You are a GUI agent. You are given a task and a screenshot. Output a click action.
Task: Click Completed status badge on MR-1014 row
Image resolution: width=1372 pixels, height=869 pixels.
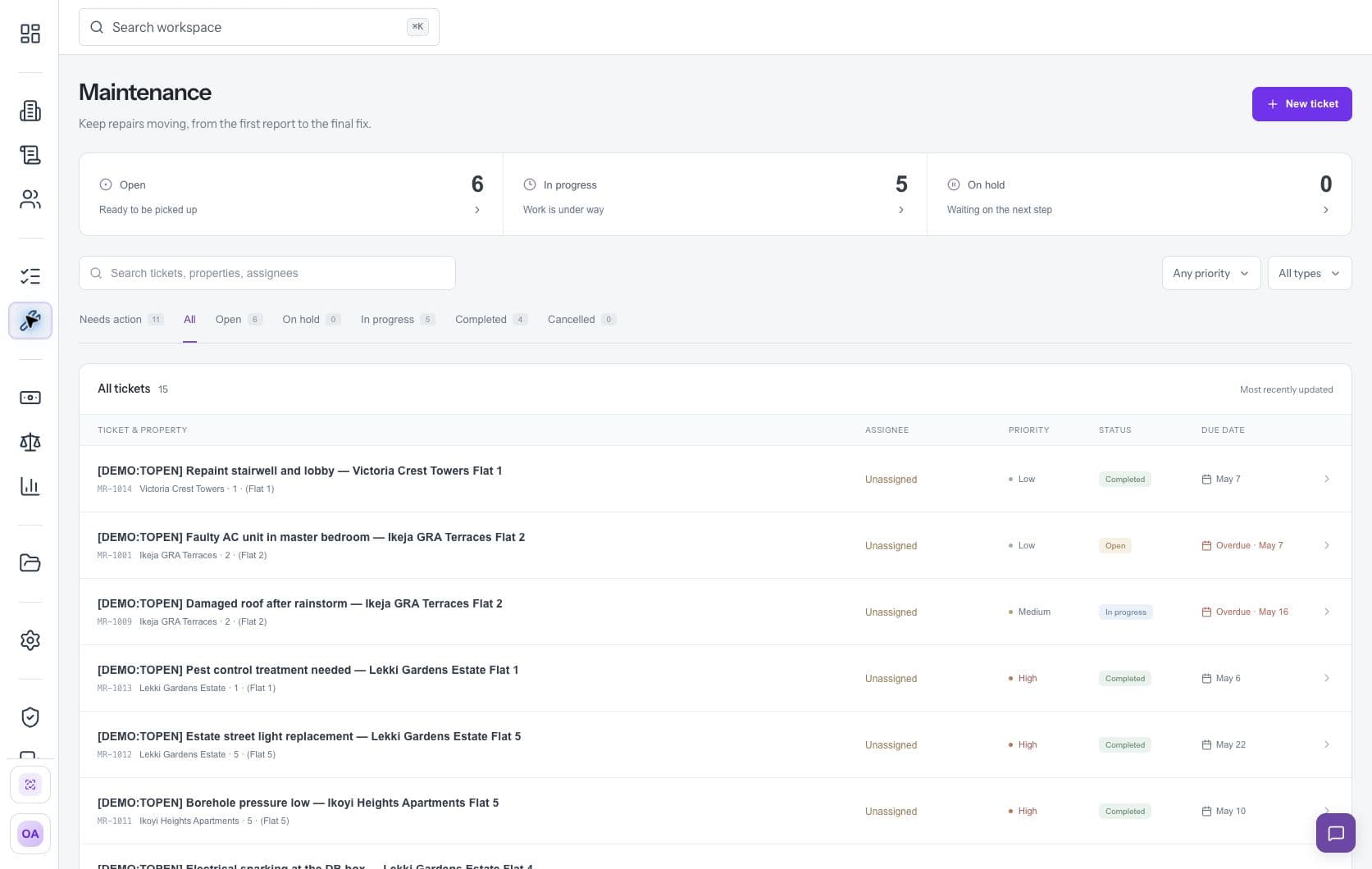[x=1124, y=480]
